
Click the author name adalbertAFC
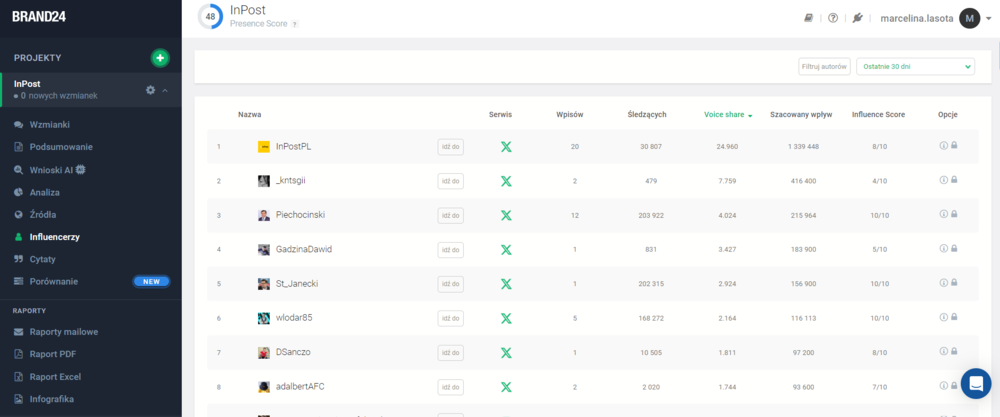click(x=300, y=386)
